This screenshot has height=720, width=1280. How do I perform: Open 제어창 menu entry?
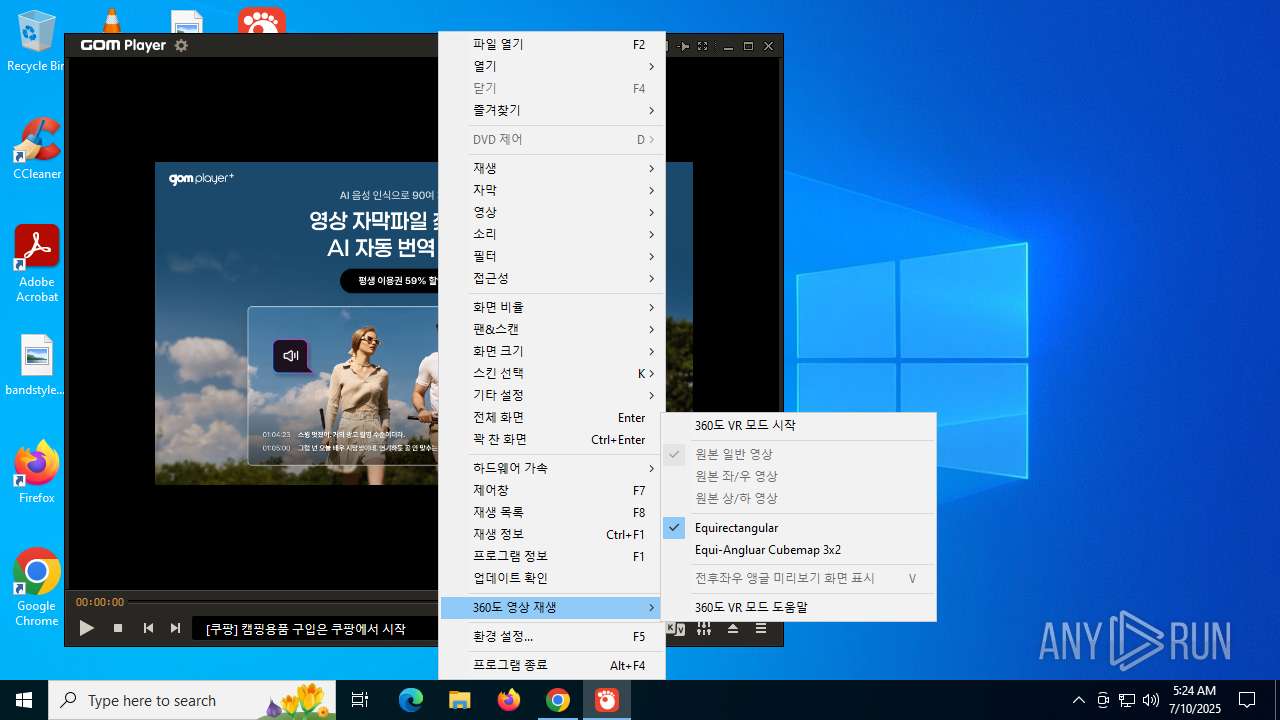coord(551,490)
